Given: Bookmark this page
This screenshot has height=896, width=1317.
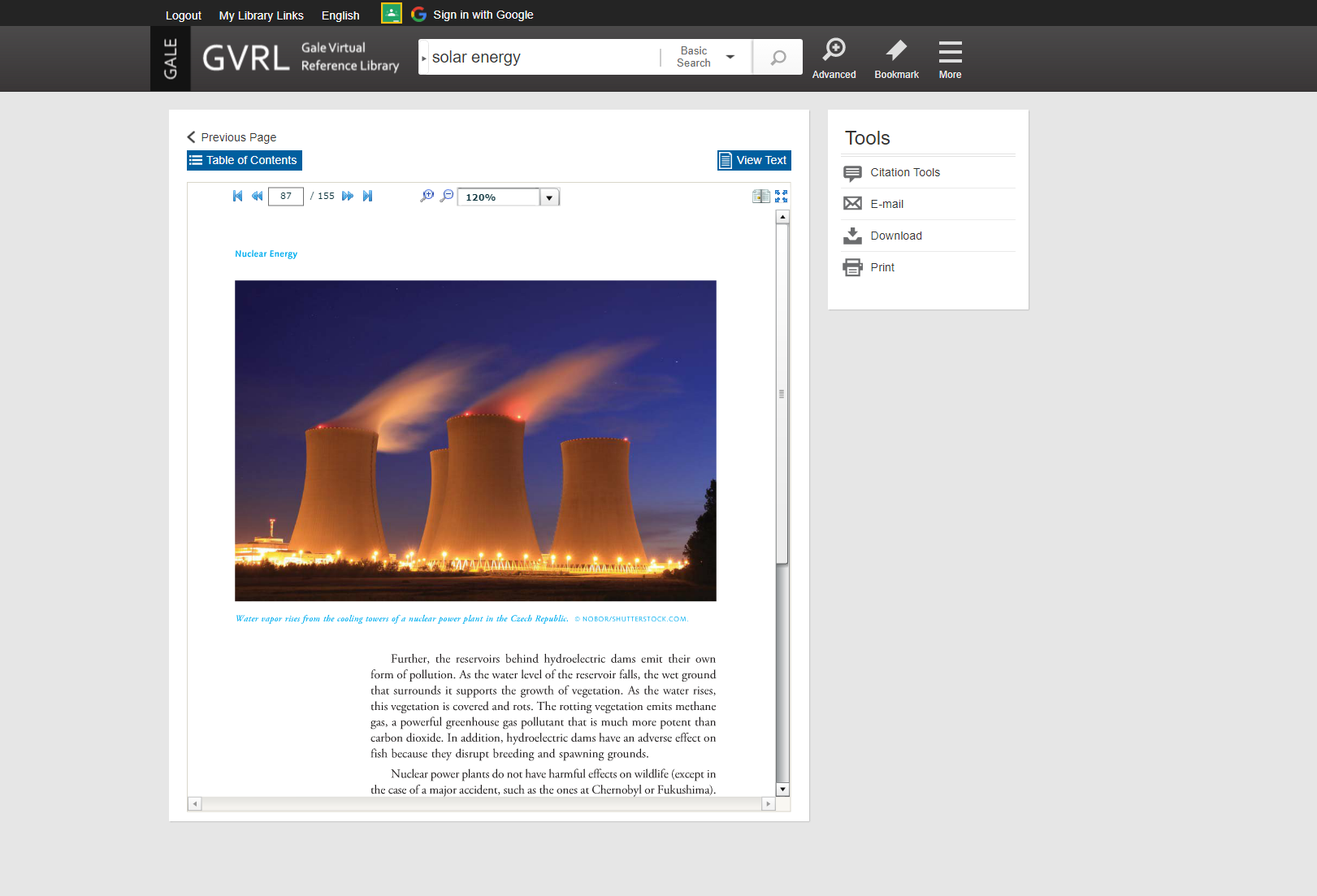Looking at the screenshot, I should [x=896, y=58].
